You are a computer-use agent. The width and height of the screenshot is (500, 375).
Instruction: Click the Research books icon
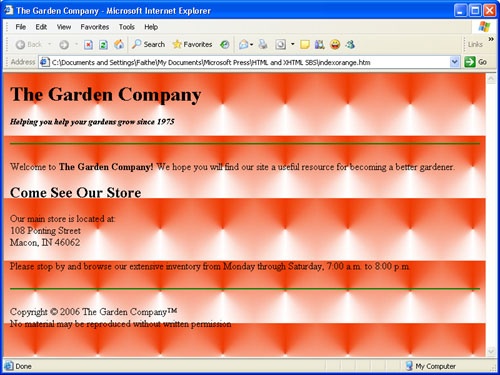click(x=319, y=44)
